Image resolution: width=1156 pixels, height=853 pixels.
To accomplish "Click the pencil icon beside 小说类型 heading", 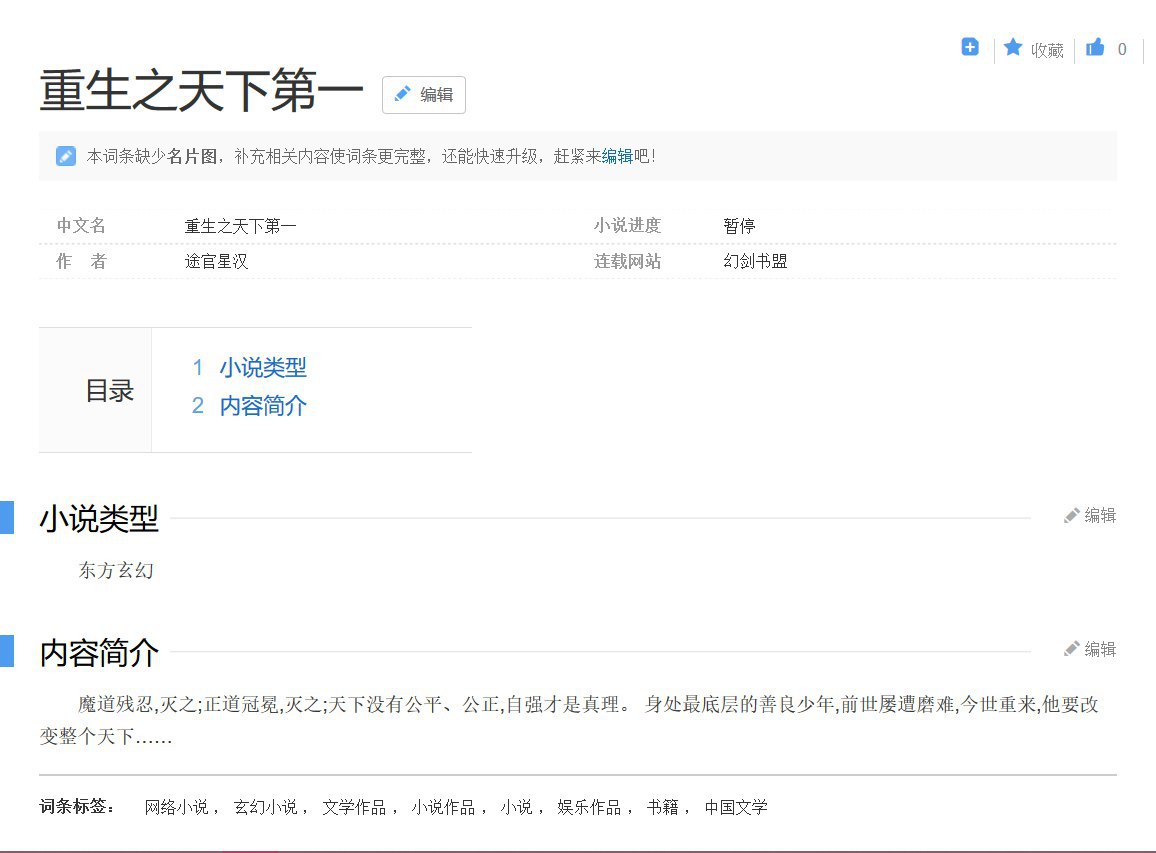I will [x=1072, y=516].
